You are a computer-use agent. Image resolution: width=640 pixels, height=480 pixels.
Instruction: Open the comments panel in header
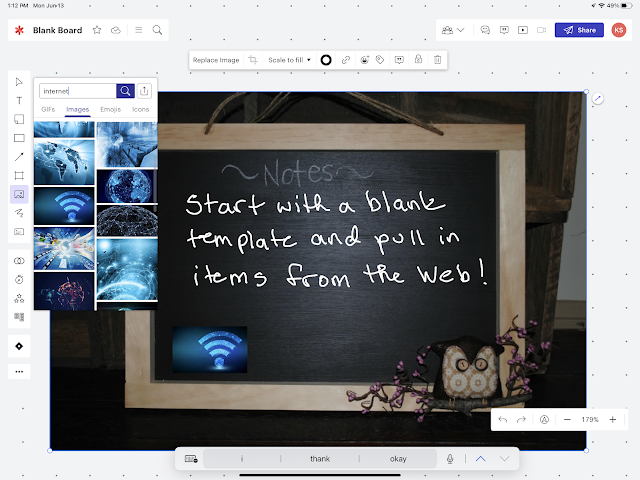tap(504, 30)
